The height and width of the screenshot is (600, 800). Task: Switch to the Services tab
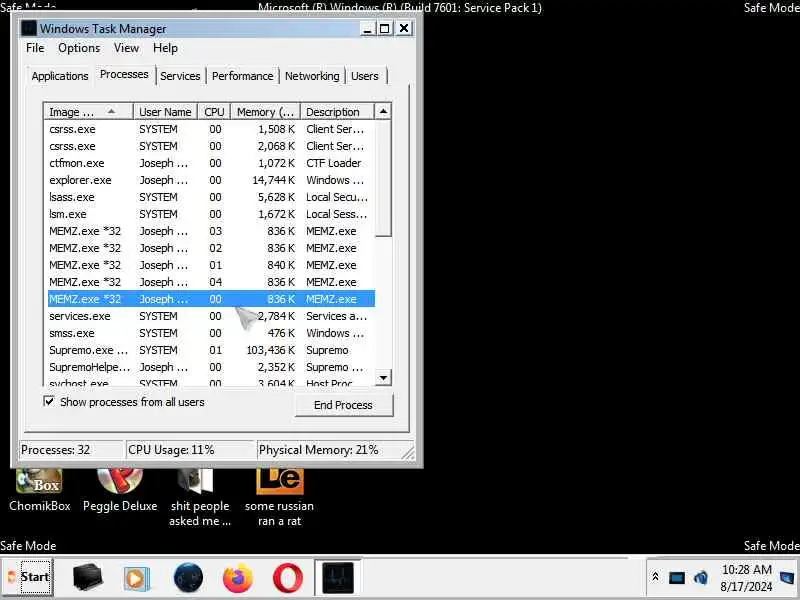coord(180,76)
